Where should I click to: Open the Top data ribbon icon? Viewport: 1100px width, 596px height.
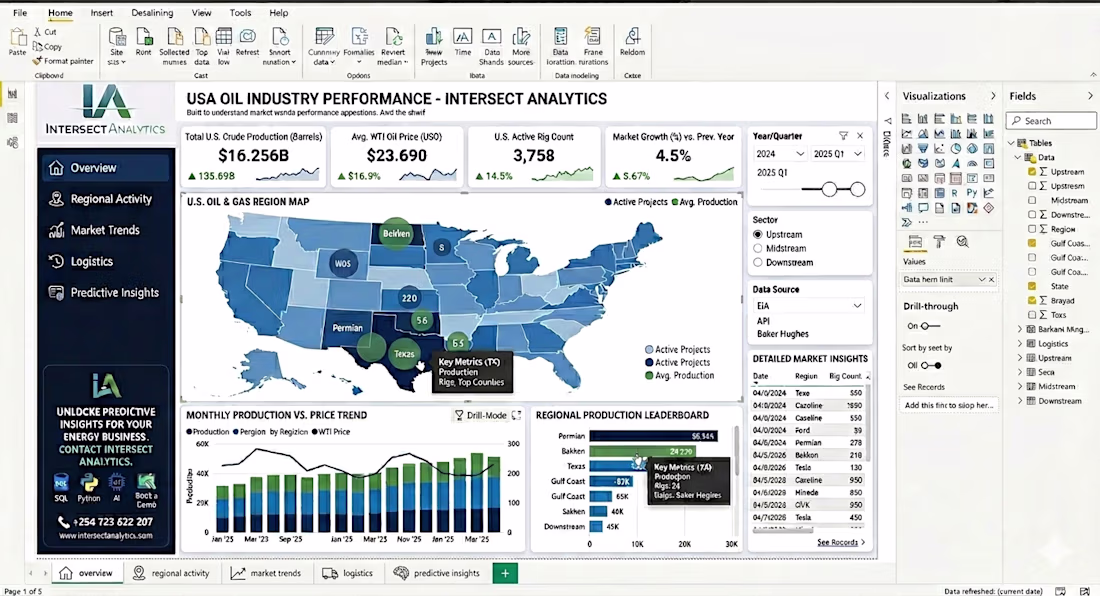[201, 36]
